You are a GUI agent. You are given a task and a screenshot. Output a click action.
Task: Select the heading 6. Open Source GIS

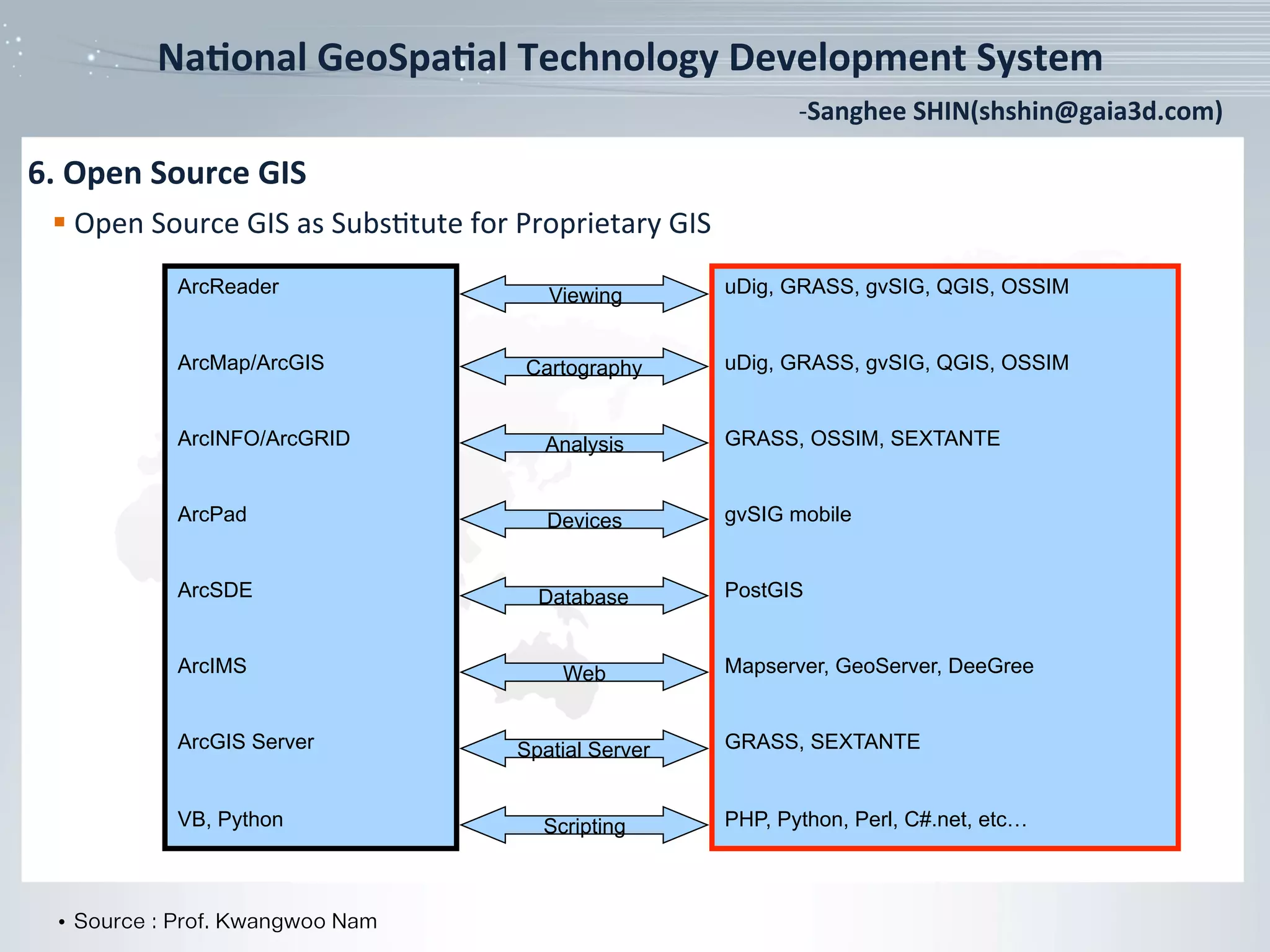coord(167,173)
